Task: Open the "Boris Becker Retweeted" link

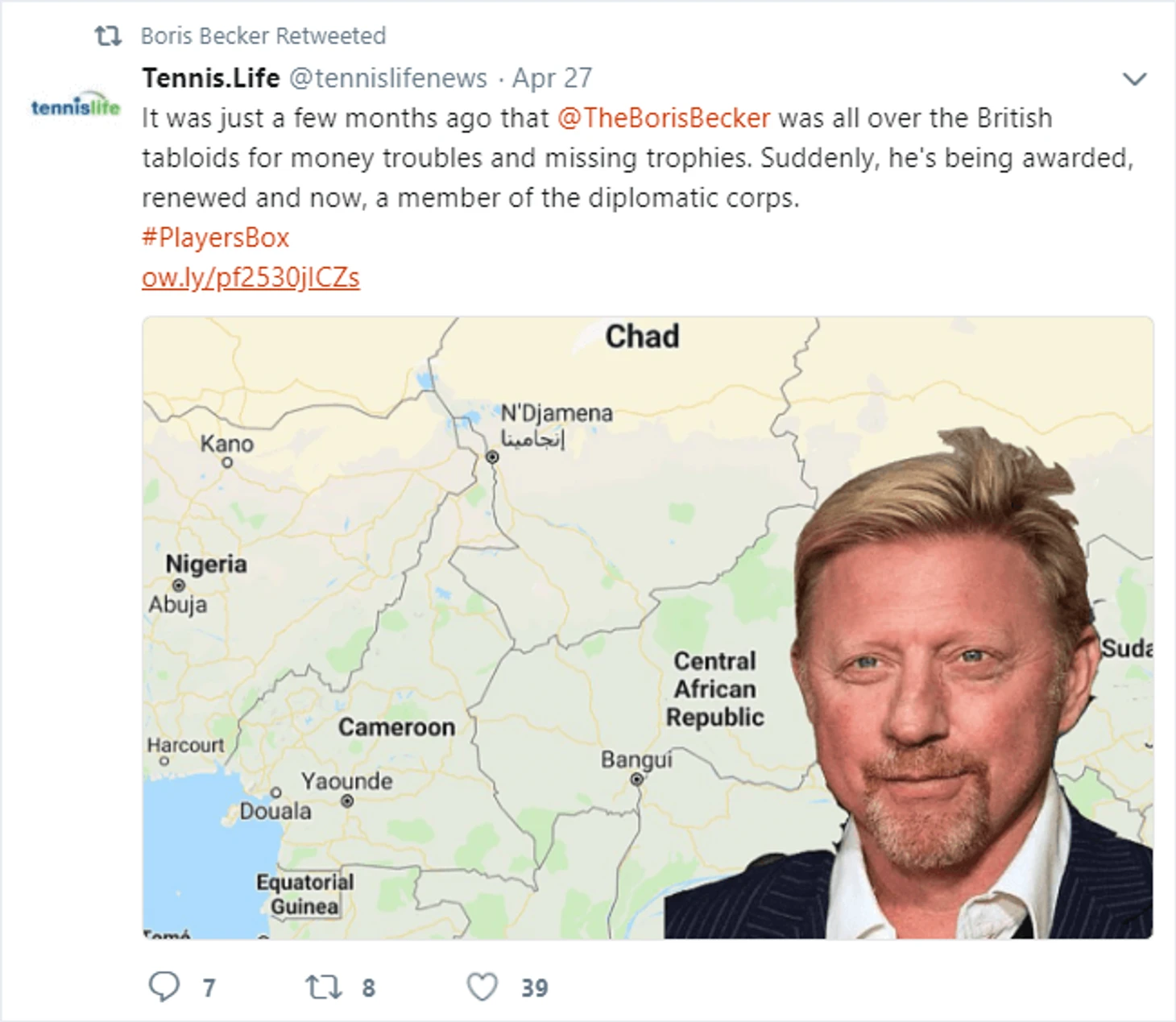Action: point(263,36)
